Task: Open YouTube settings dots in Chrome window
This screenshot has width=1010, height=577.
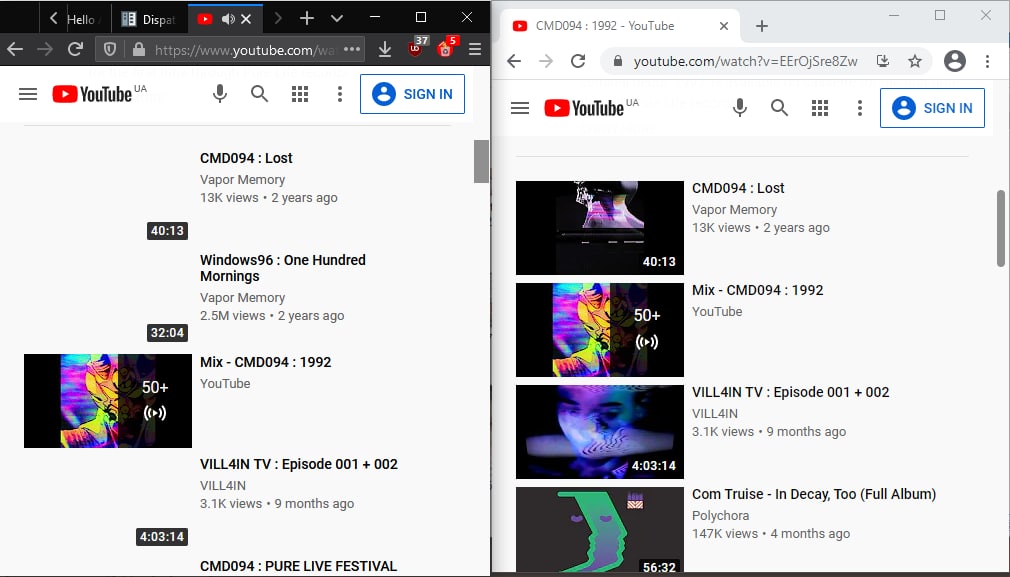Action: pos(859,108)
